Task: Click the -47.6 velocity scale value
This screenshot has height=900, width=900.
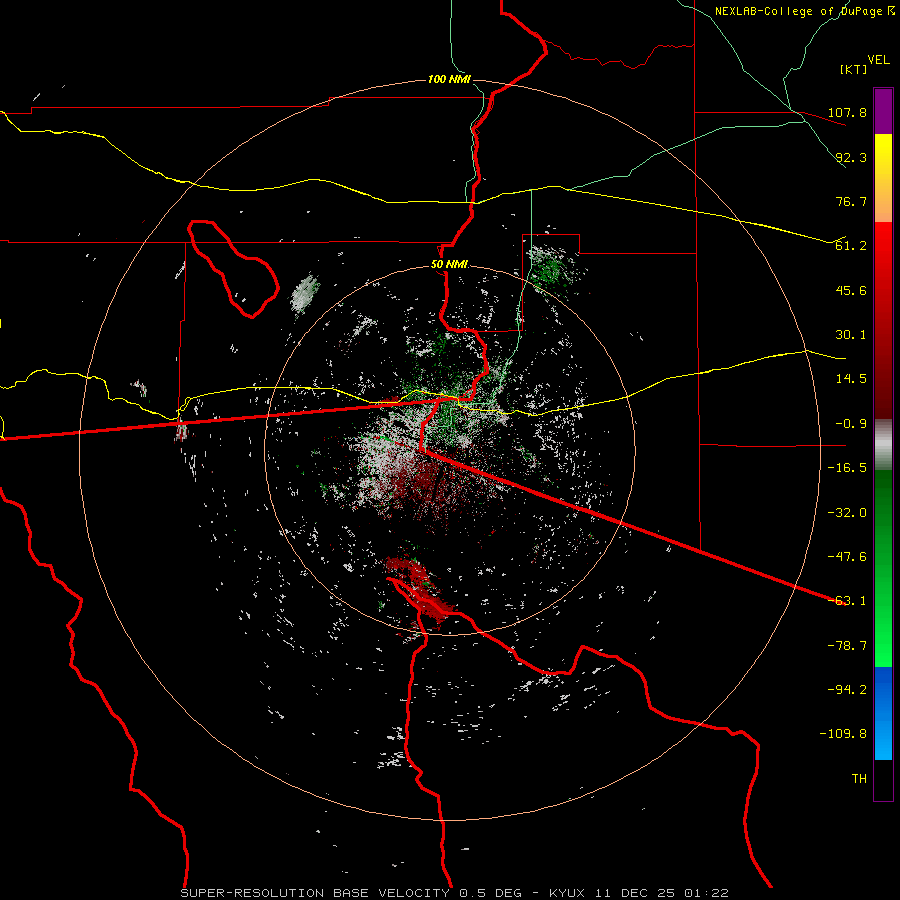Action: 847,557
